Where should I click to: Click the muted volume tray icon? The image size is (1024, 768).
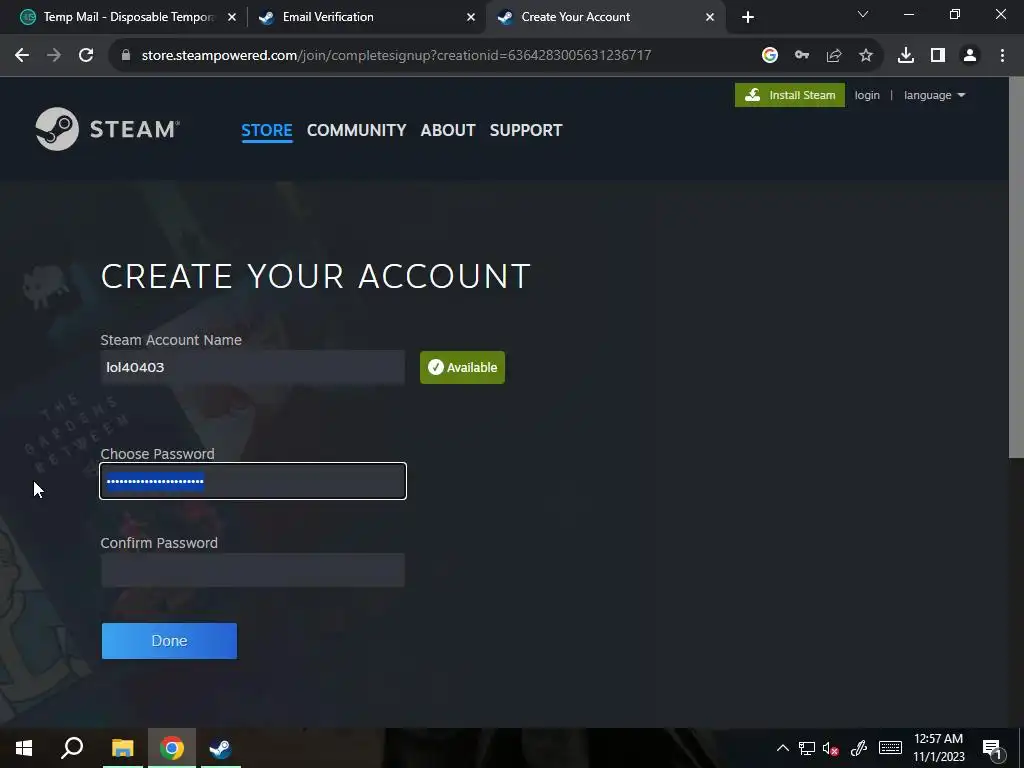(x=831, y=748)
